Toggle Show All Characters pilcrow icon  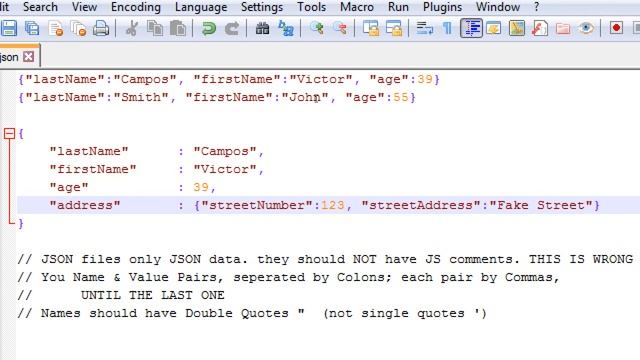pyautogui.click(x=447, y=28)
